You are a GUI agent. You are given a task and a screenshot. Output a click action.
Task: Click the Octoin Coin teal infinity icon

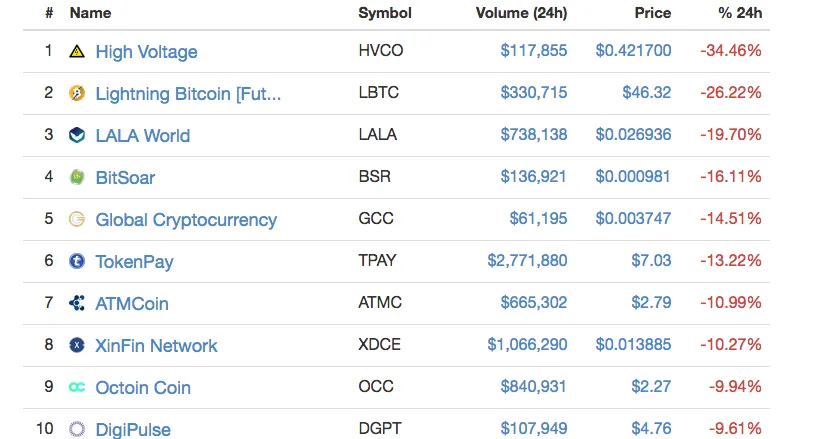point(77,387)
